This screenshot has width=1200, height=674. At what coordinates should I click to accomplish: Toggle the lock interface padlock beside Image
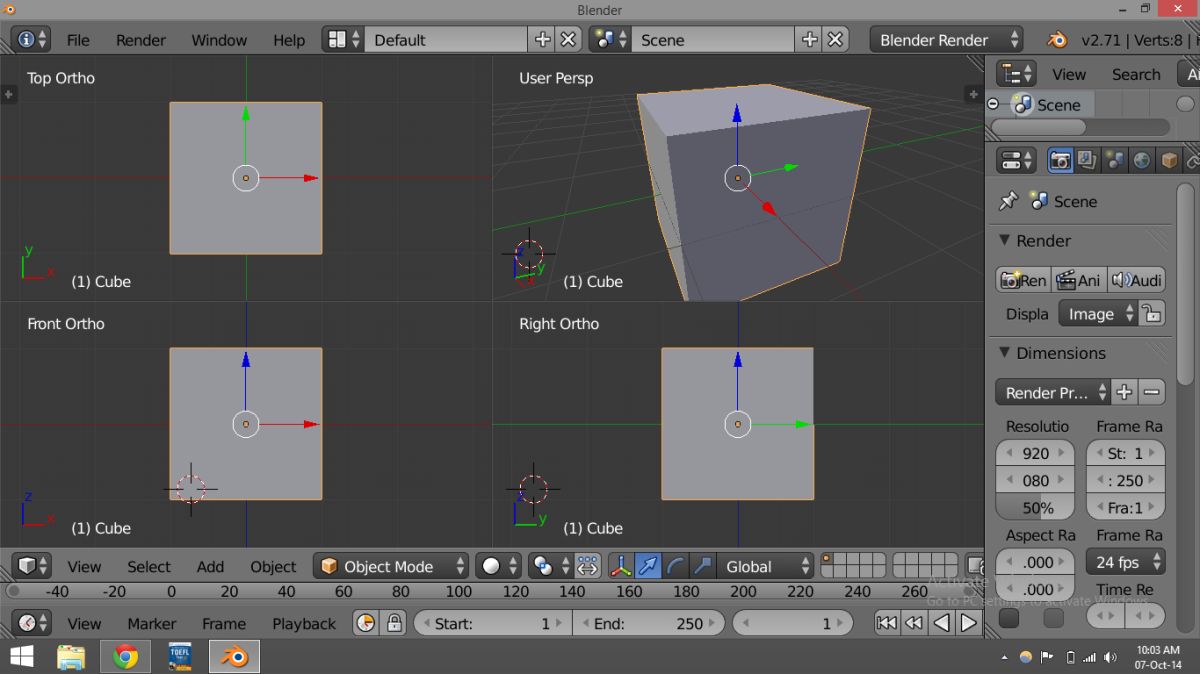click(1152, 314)
